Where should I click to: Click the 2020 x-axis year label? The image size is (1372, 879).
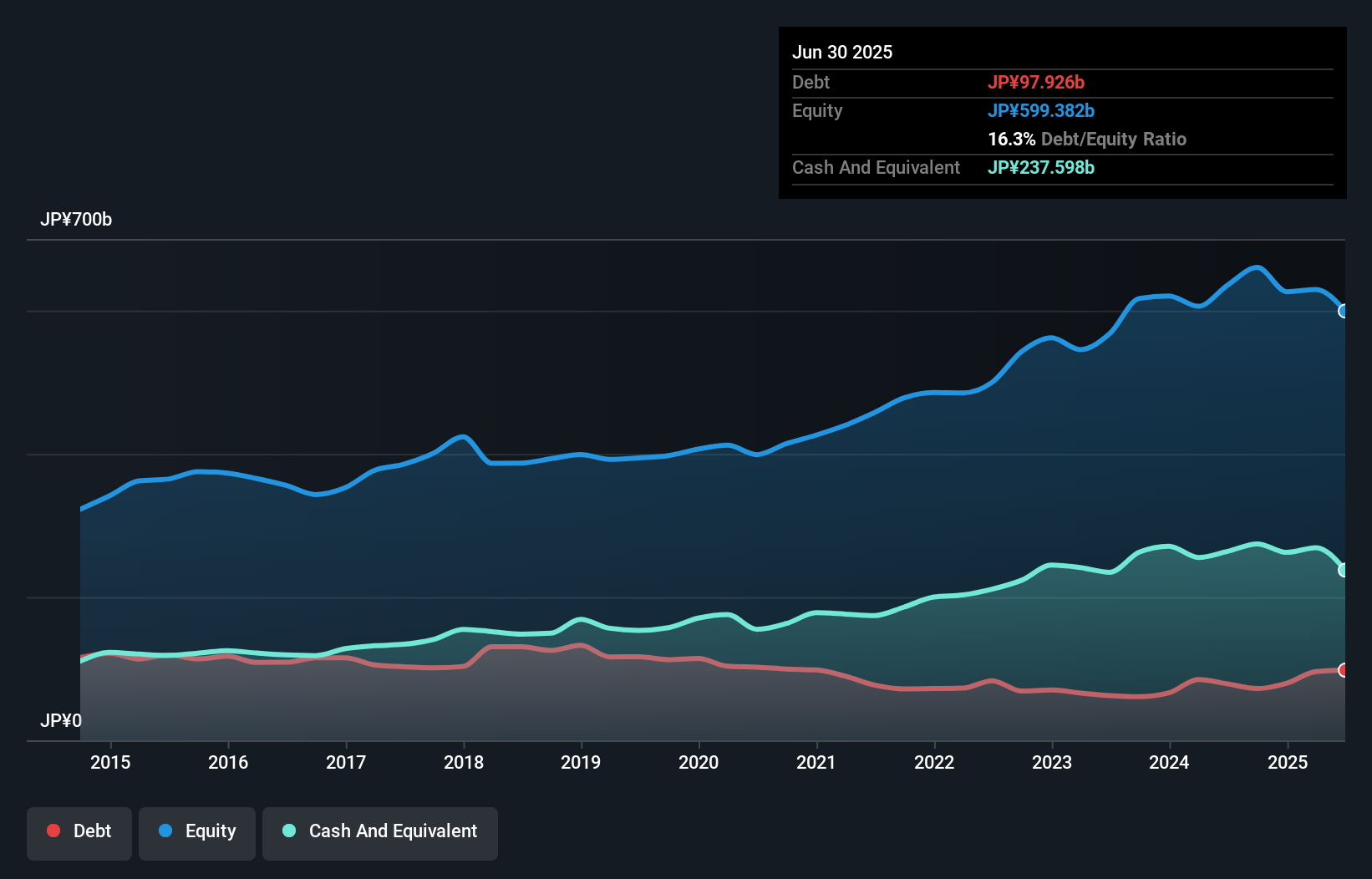(x=699, y=762)
